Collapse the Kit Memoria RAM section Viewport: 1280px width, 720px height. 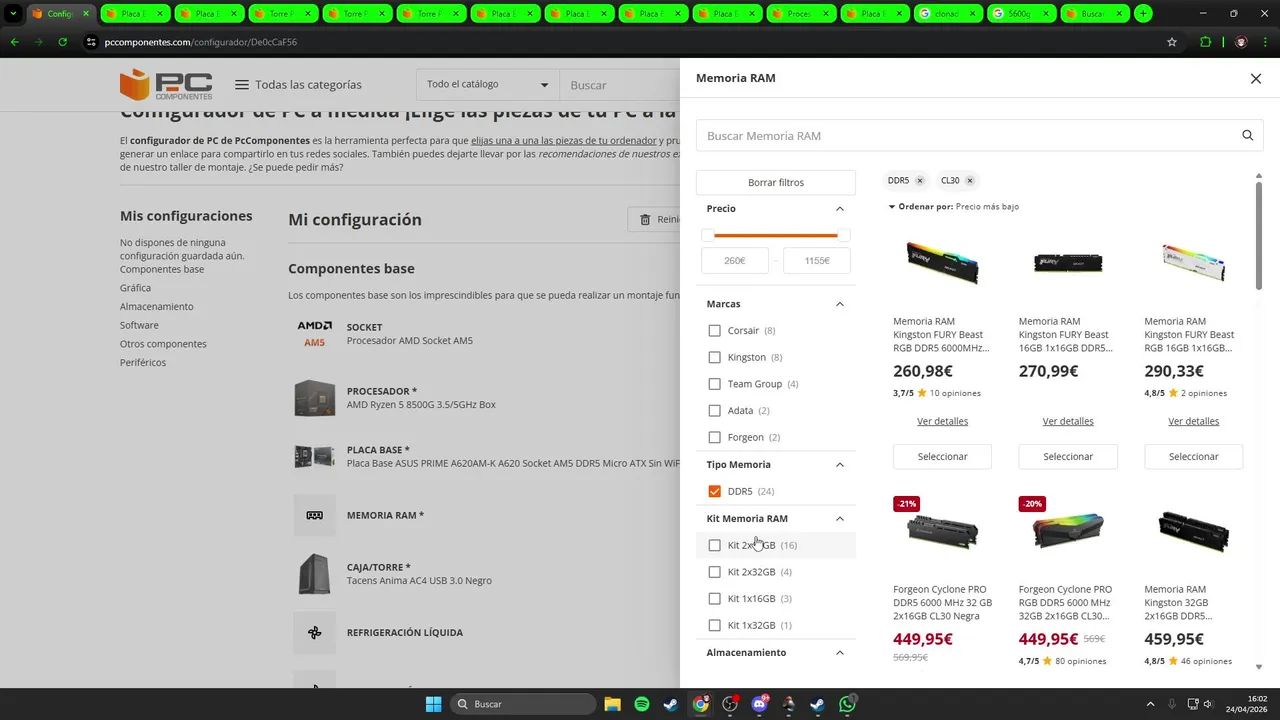[x=839, y=519]
